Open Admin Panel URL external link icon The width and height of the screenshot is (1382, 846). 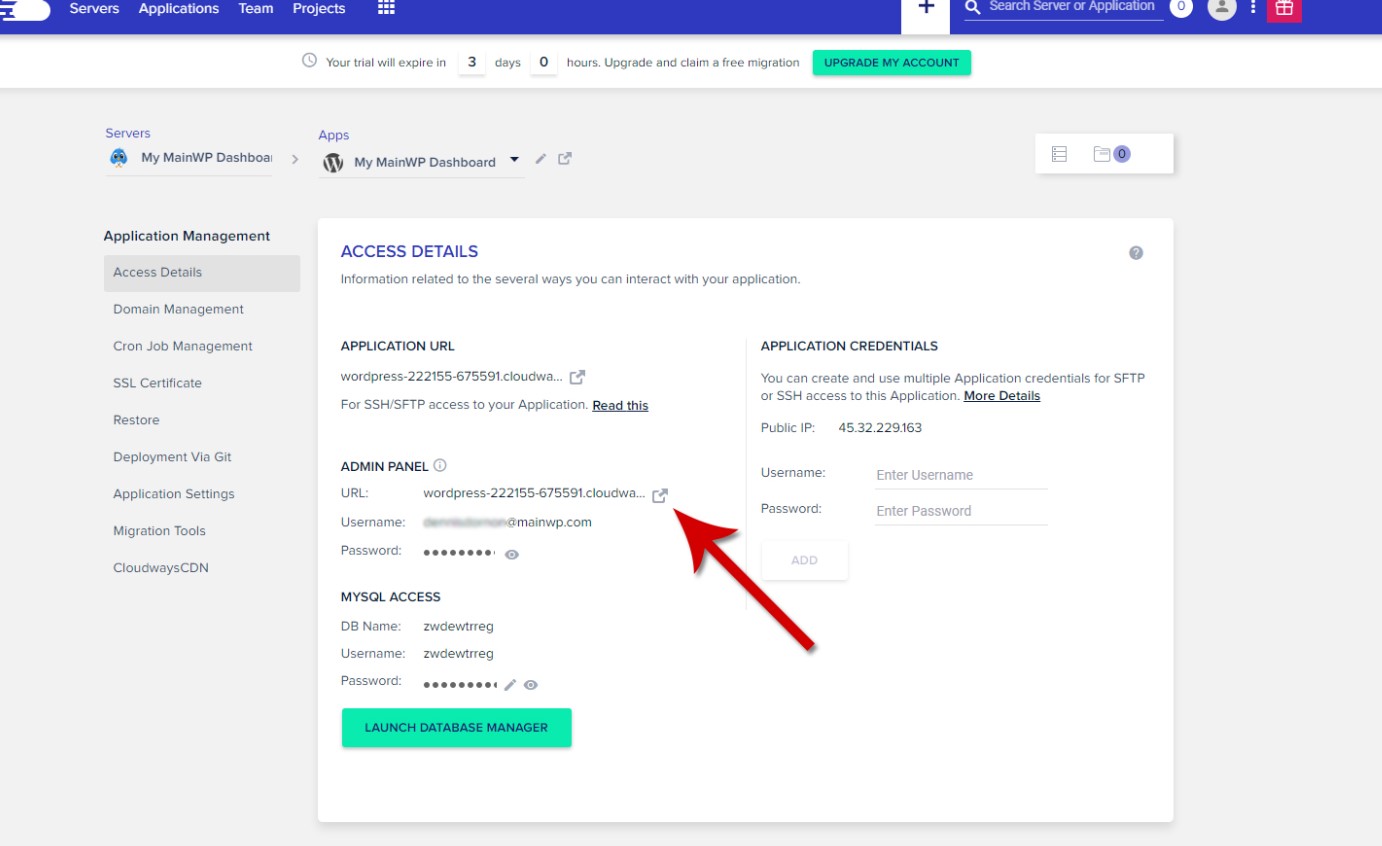(x=660, y=495)
